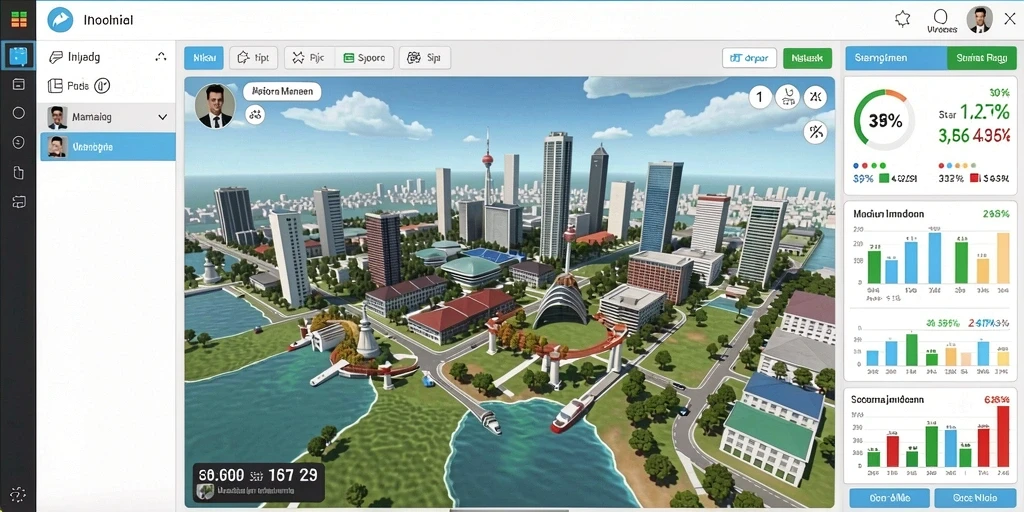The height and width of the screenshot is (512, 1024).
Task: Click the percent icon on map view
Action: pyautogui.click(x=814, y=133)
